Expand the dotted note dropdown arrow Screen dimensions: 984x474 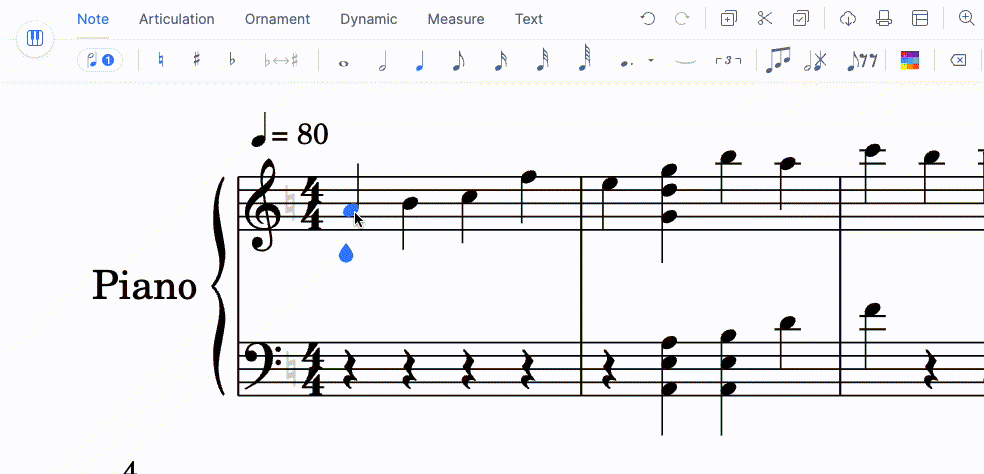click(651, 61)
